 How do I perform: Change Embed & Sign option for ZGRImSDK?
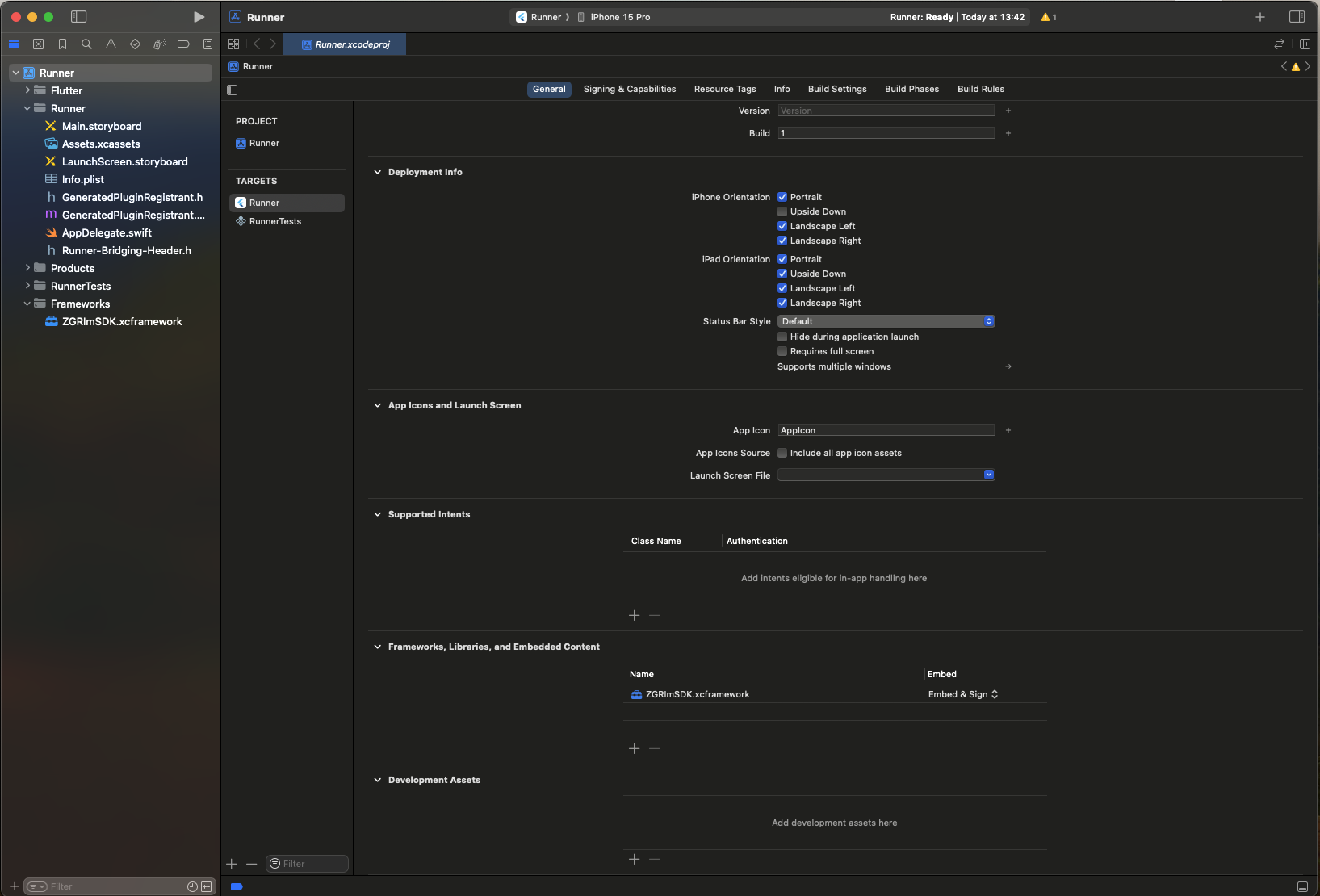click(963, 694)
